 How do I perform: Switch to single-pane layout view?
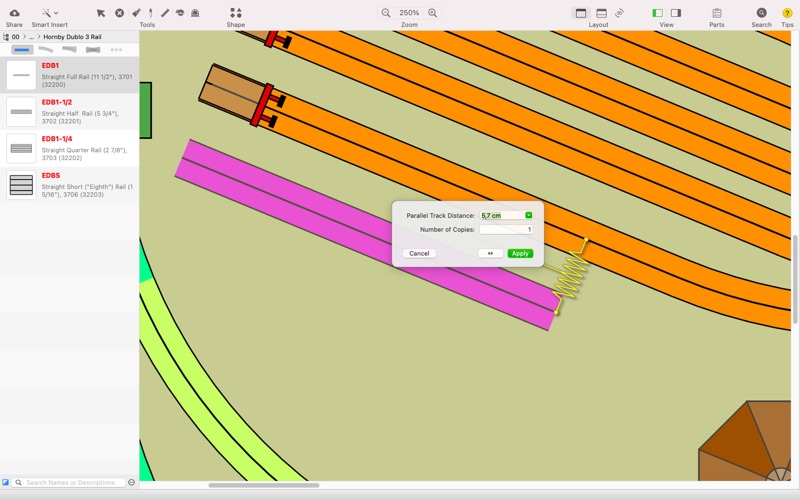(x=580, y=13)
